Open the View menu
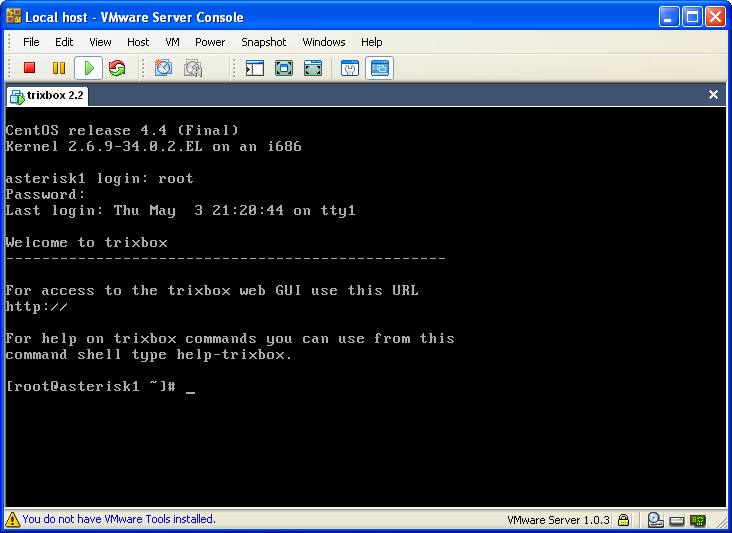732x533 pixels. [100, 42]
